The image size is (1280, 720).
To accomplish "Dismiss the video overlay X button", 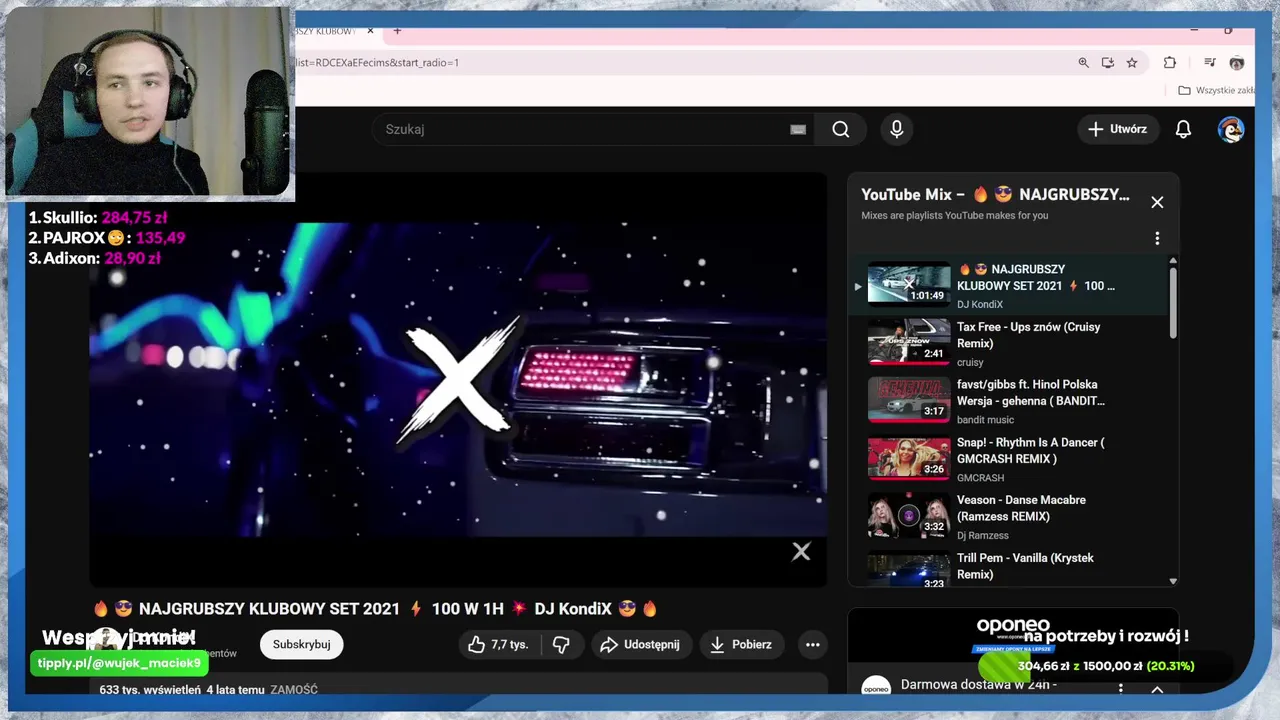I will (x=801, y=552).
